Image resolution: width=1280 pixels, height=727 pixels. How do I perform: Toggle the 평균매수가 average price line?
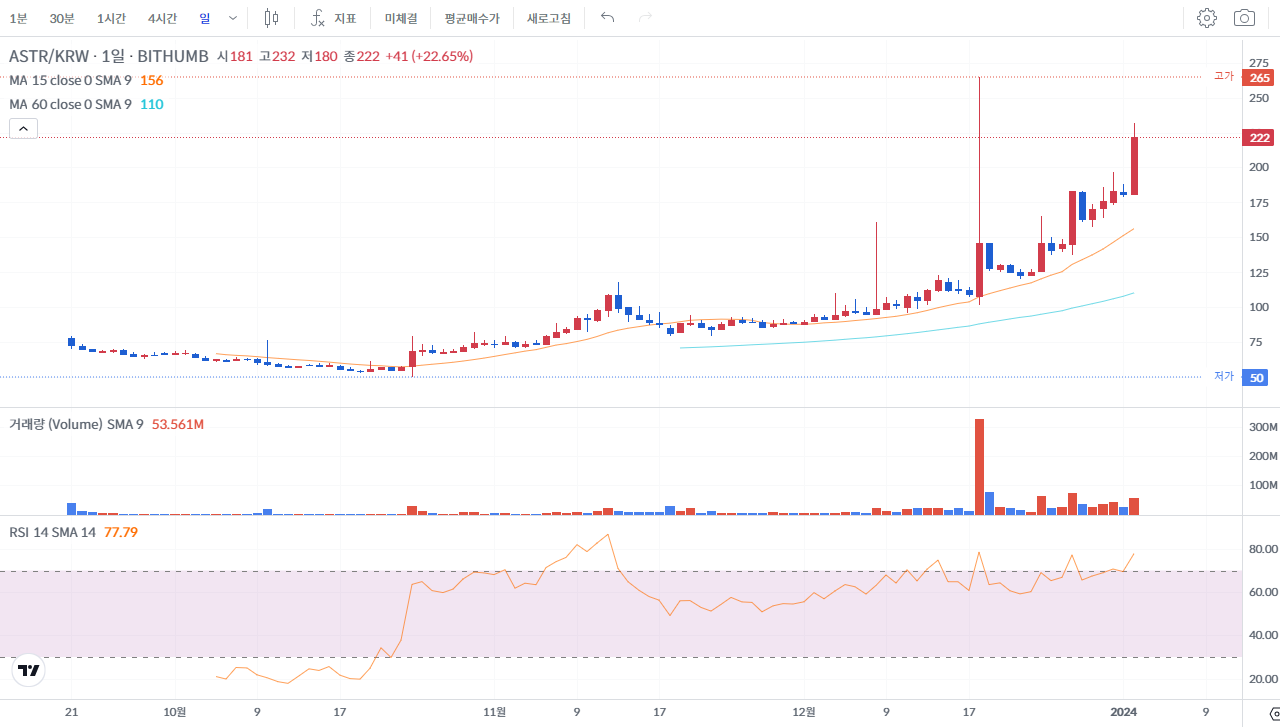click(472, 18)
